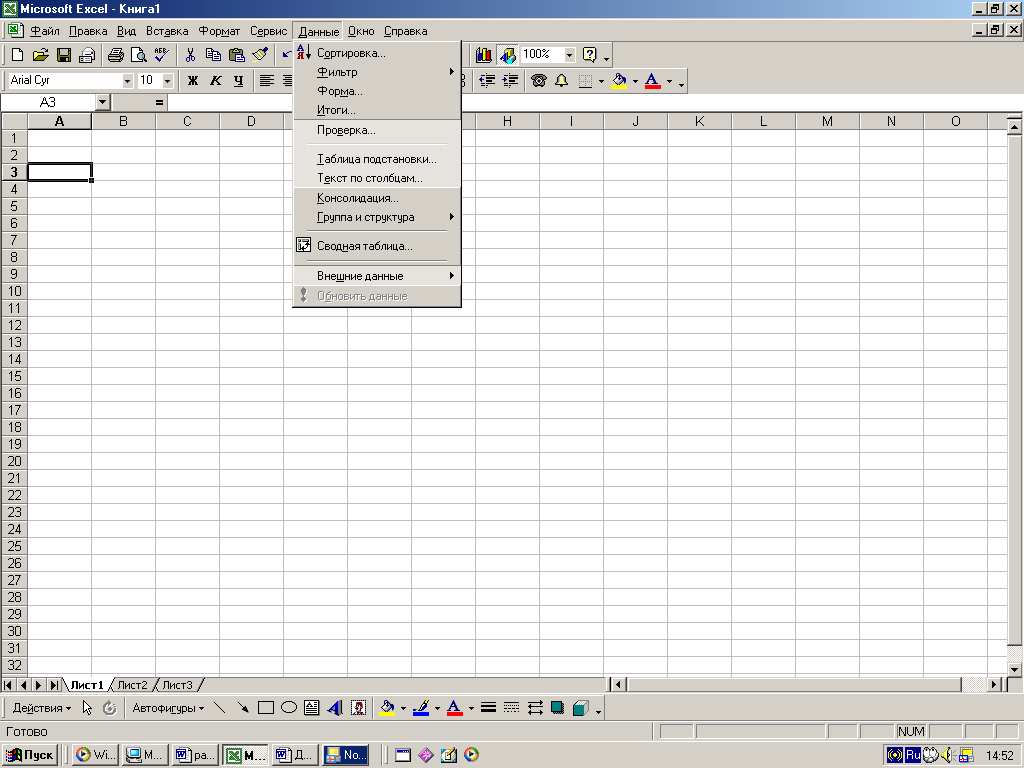Viewport: 1024px width, 768px height.
Task: Toggle the Free Rotate tool
Action: pos(110,708)
